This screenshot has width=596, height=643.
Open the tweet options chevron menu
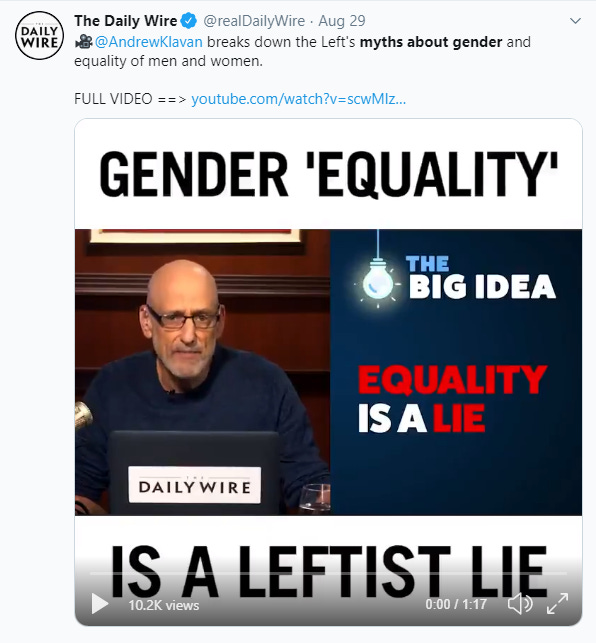[575, 21]
